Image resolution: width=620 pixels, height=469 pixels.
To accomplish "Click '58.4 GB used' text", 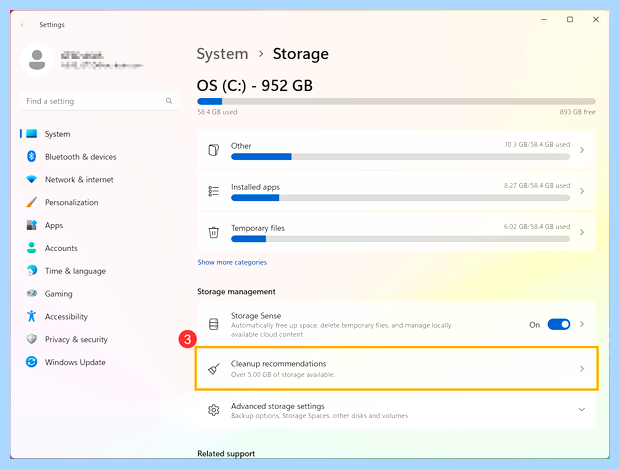I will click(x=217, y=112).
